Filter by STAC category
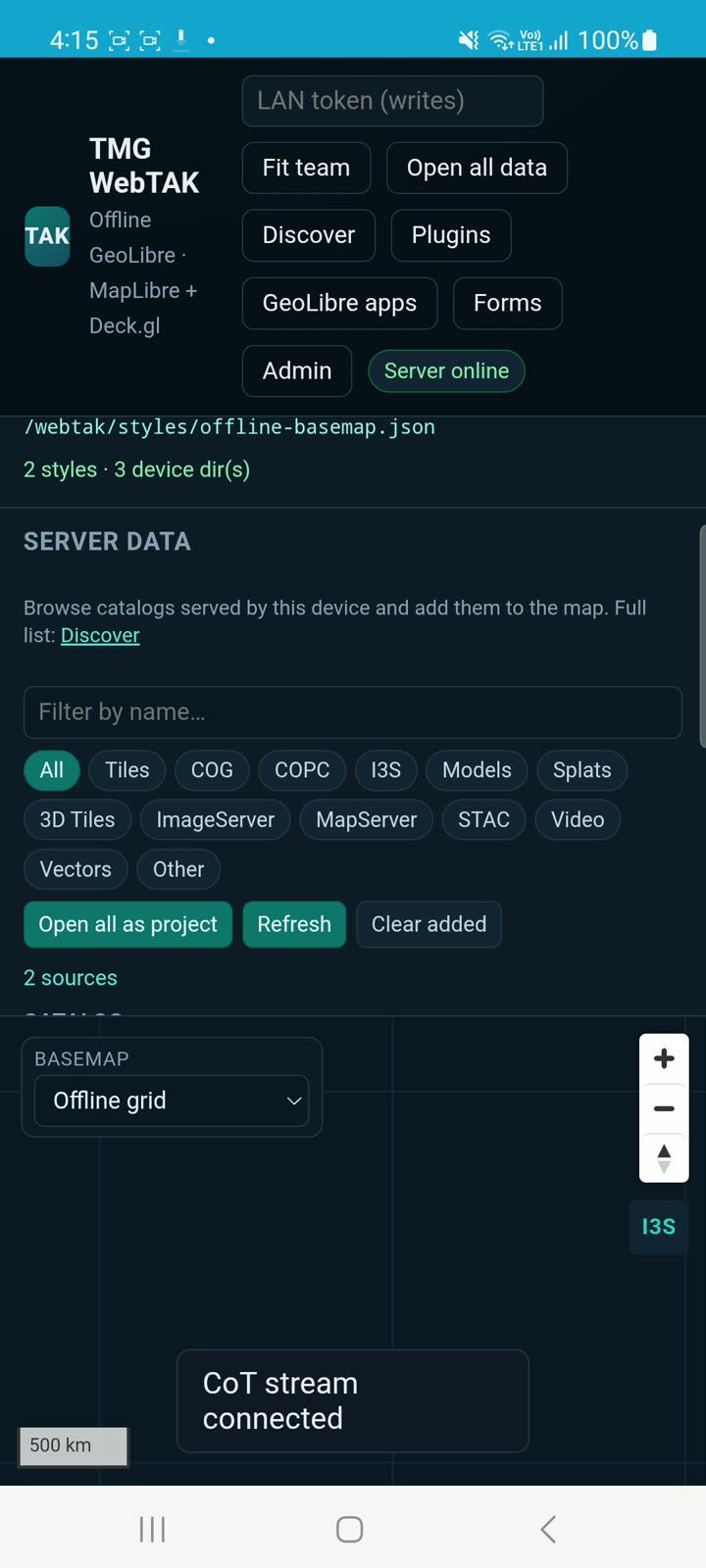 click(483, 820)
